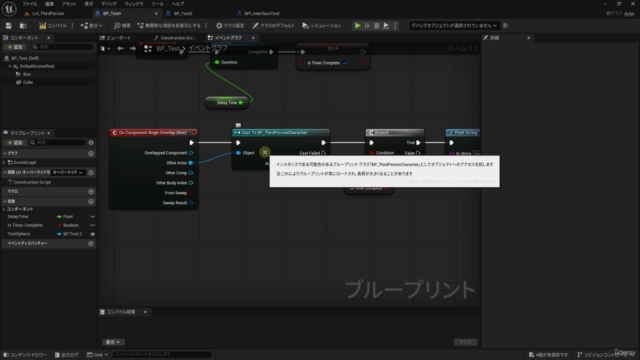This screenshot has height=360, width=640.
Task: Add event dispatcher with plus icon
Action: [91, 244]
